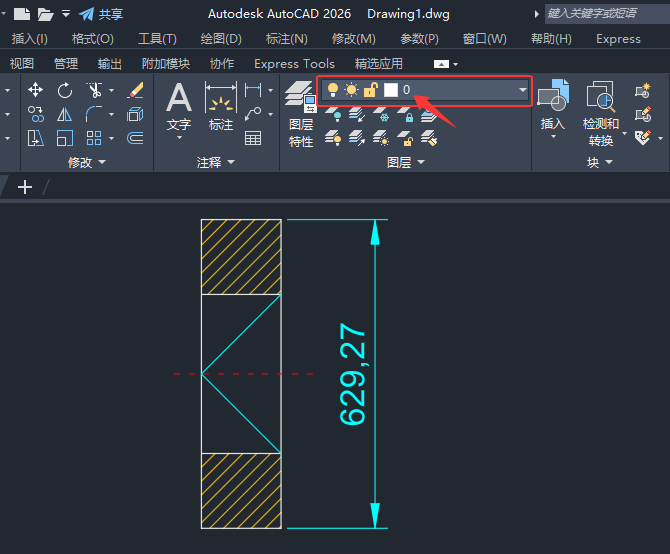Select the Offset tool

[135, 138]
